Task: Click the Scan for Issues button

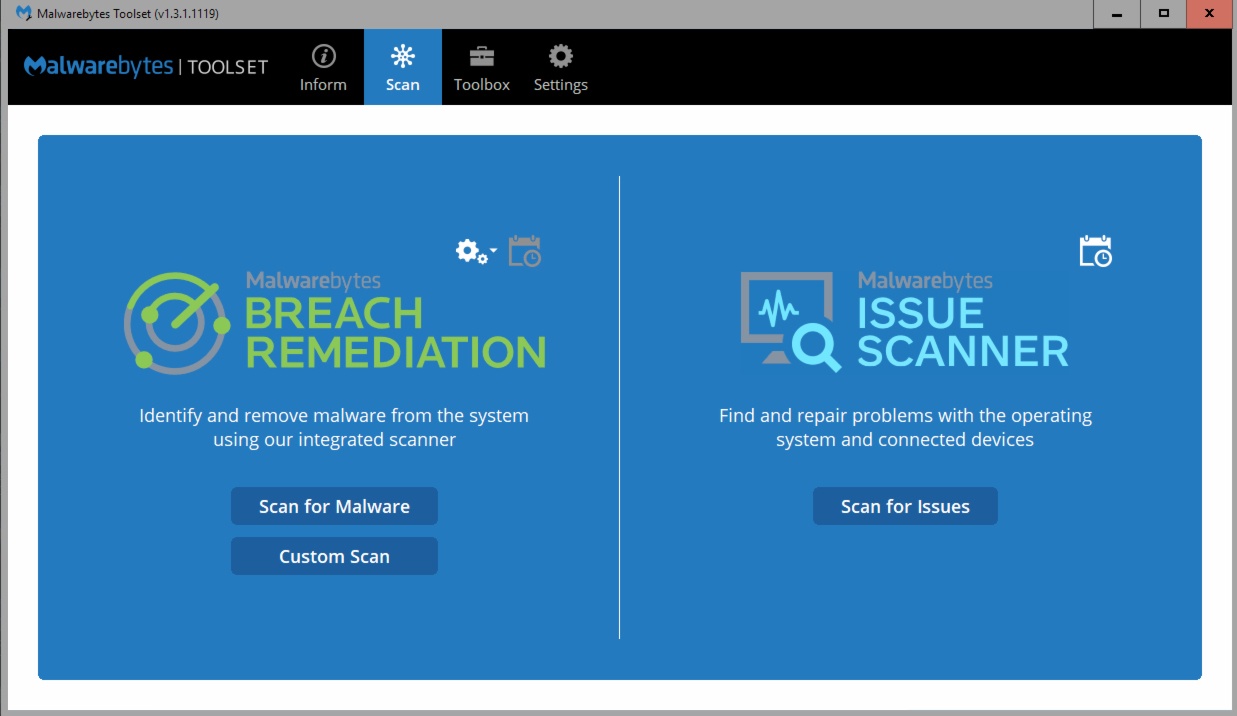Action: coord(905,506)
